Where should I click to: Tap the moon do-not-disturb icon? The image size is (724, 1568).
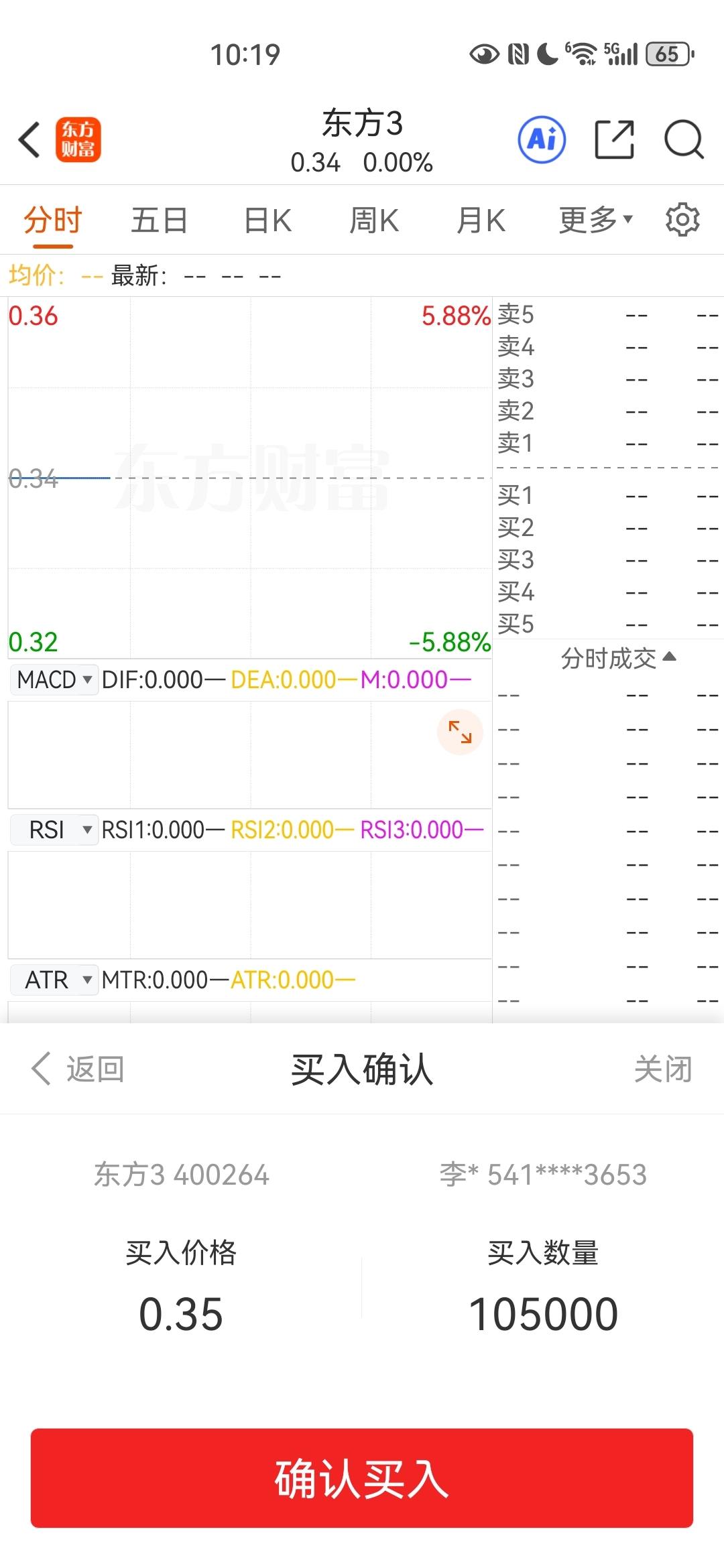pos(548,54)
